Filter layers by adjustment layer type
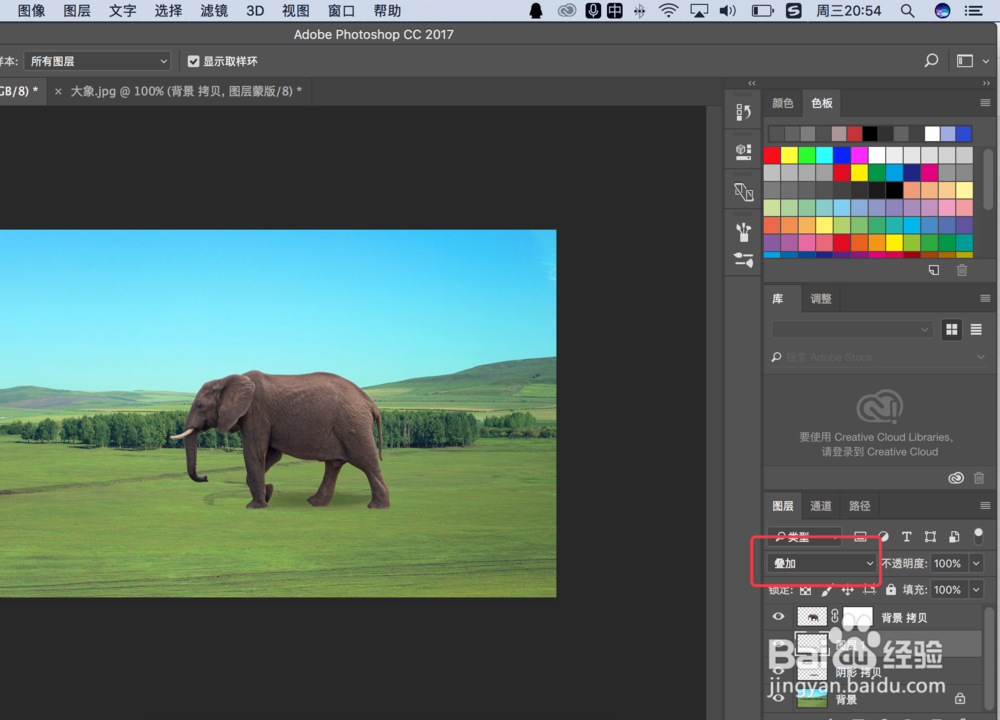The width and height of the screenshot is (1000, 720). 883,536
